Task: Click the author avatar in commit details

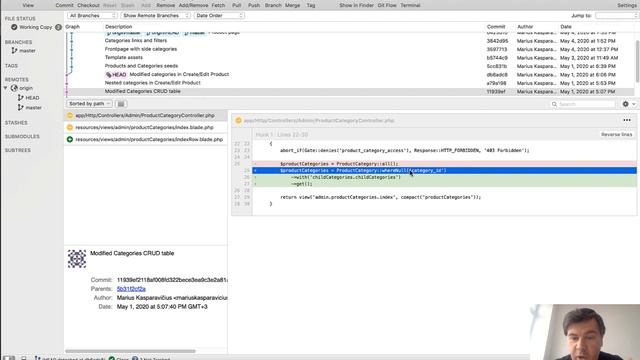Action: [x=77, y=259]
